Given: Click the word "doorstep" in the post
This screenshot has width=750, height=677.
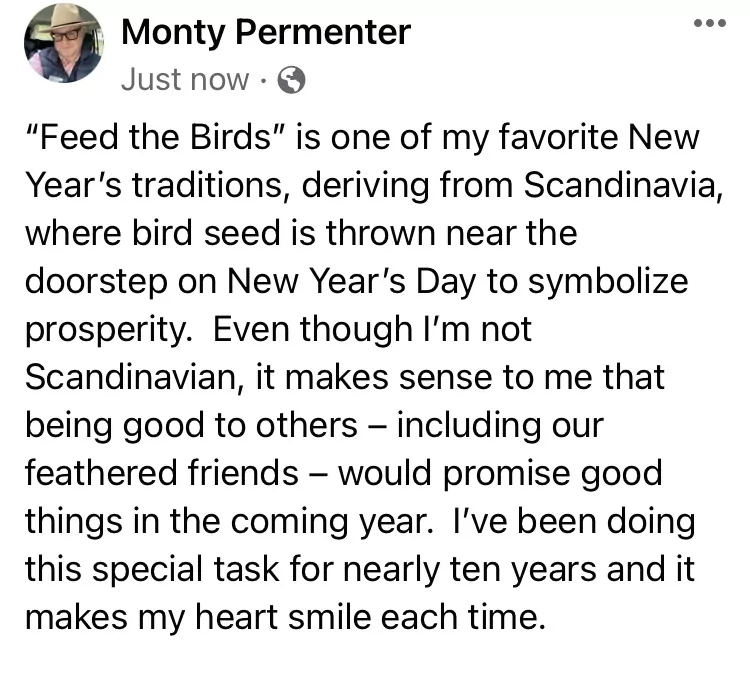Looking at the screenshot, I should click(94, 283).
